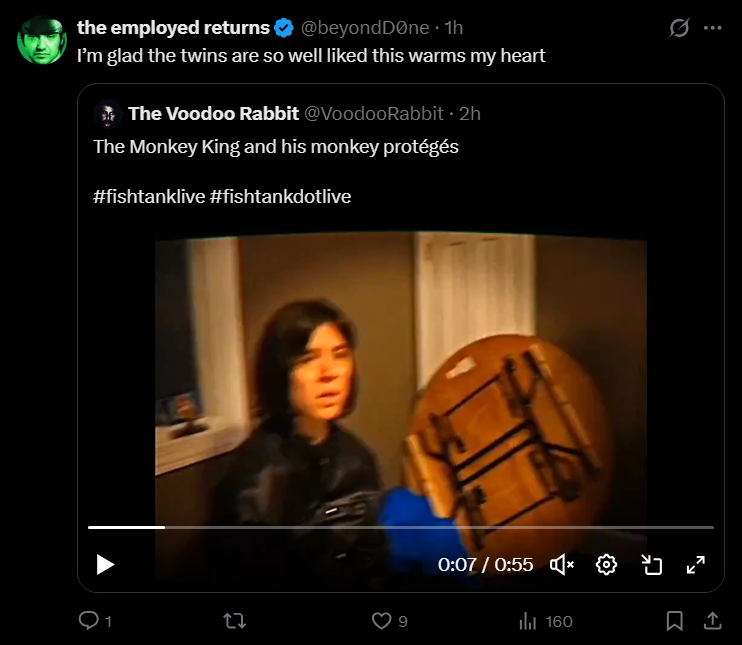Click the share upload icon

712,621
